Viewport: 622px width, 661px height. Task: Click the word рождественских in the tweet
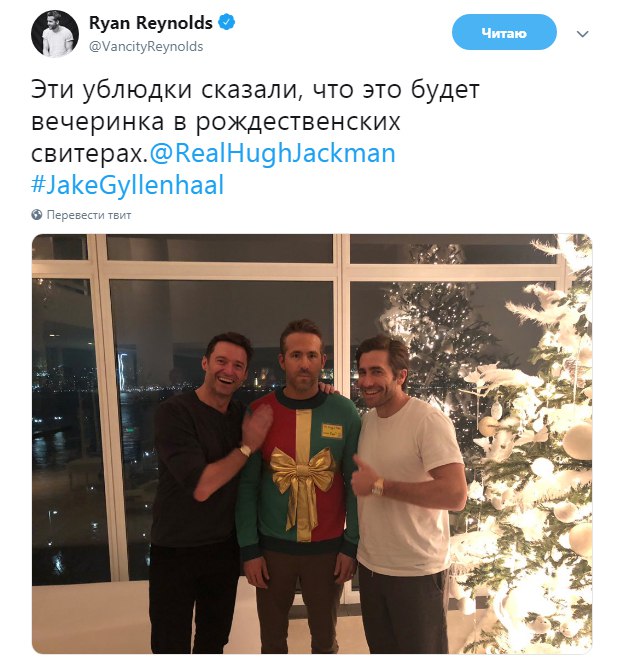(298, 122)
